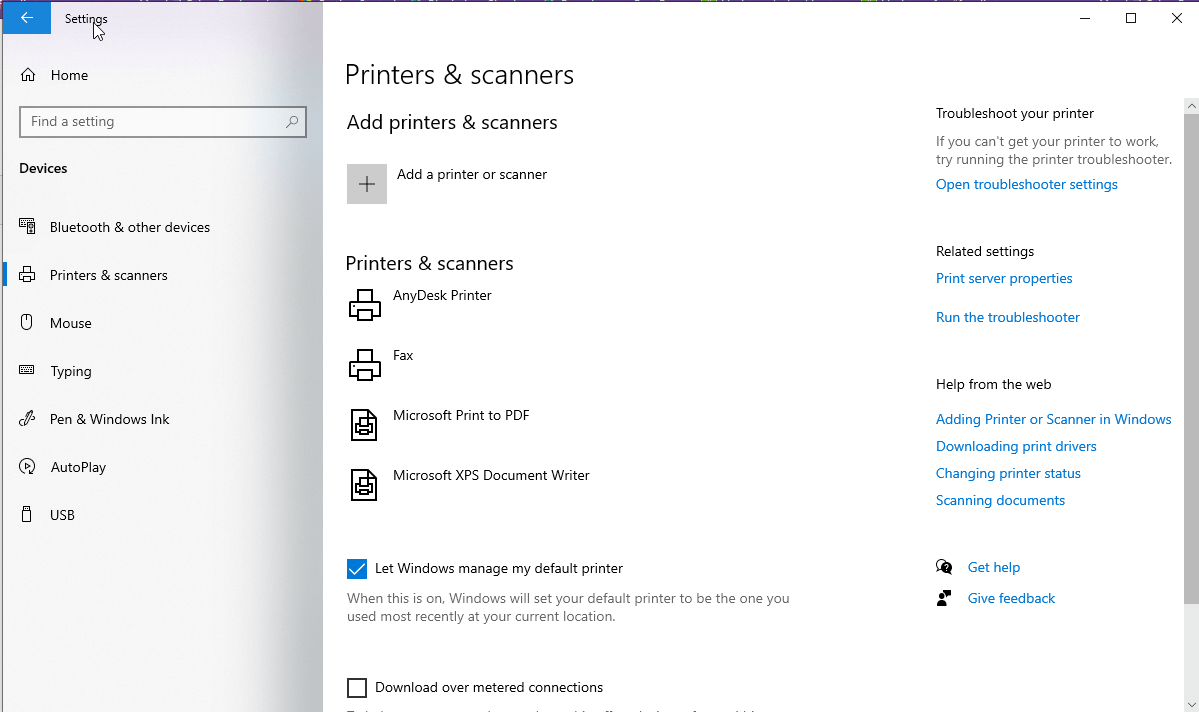
Task: Open the Typing settings page
Action: point(70,371)
